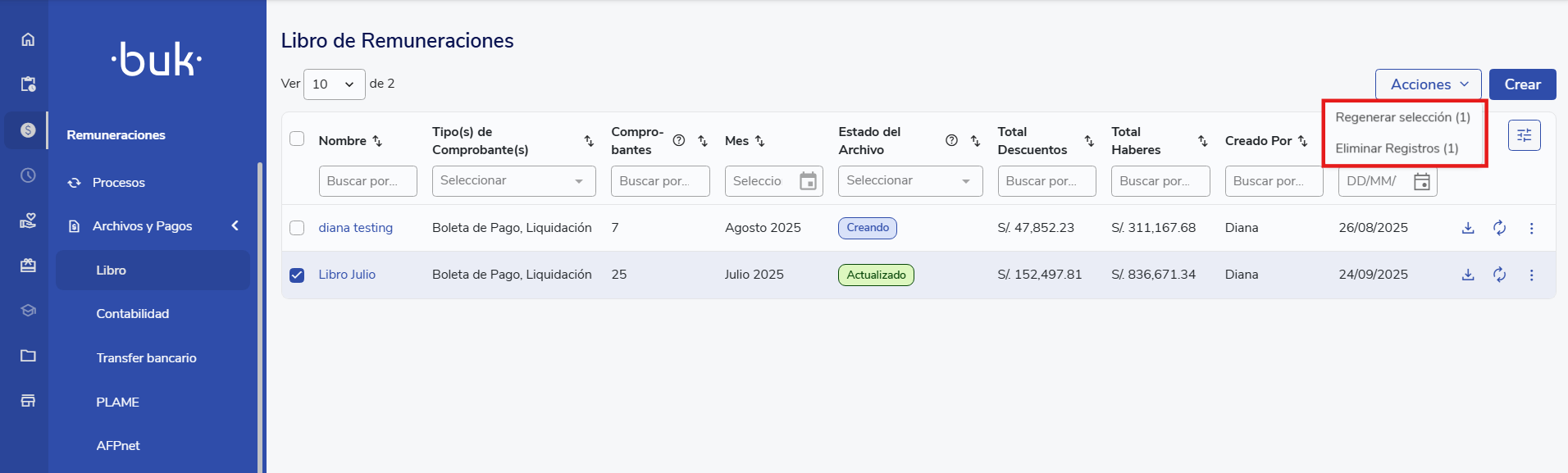
Task: Toggle the select-all header checkbox
Action: pos(297,139)
